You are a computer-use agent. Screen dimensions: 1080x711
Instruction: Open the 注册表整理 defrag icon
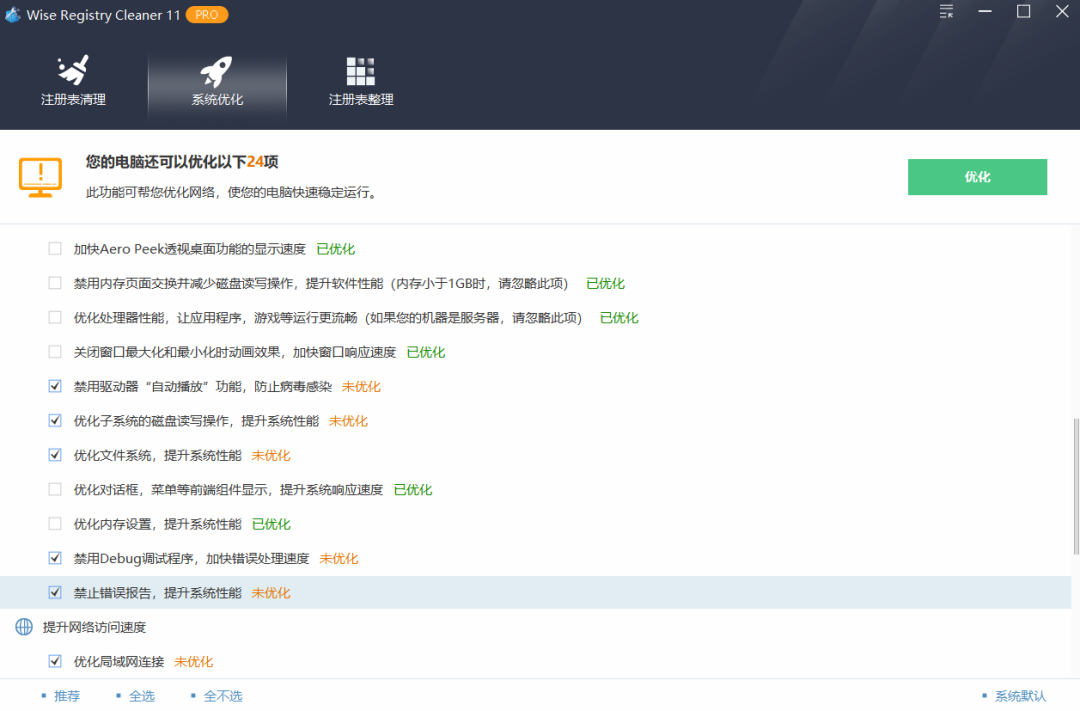[361, 70]
